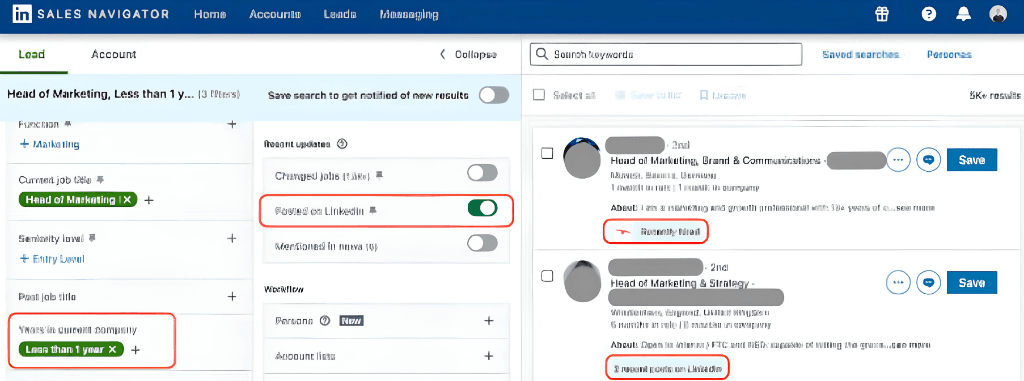Click the 5K+ results count
This screenshot has width=1024, height=381.
(995, 96)
